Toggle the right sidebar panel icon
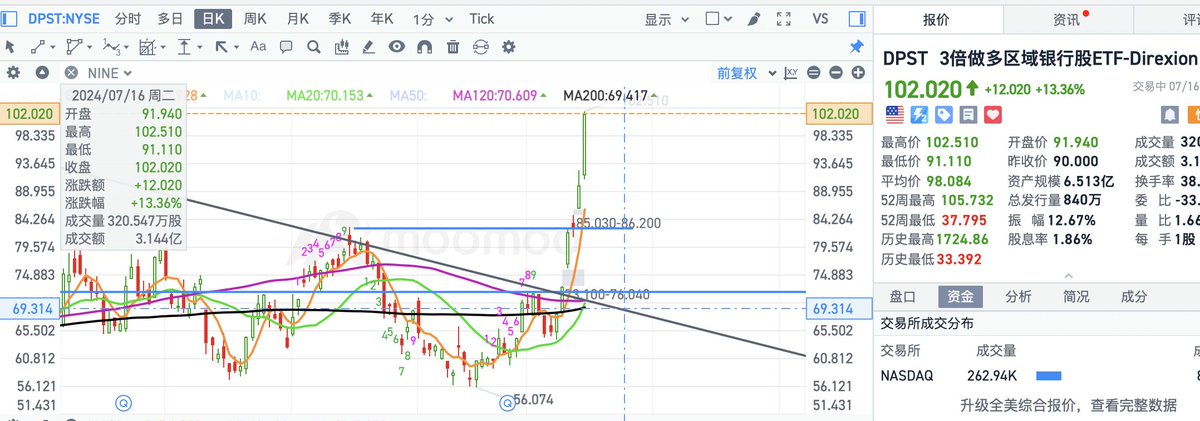 (857, 18)
